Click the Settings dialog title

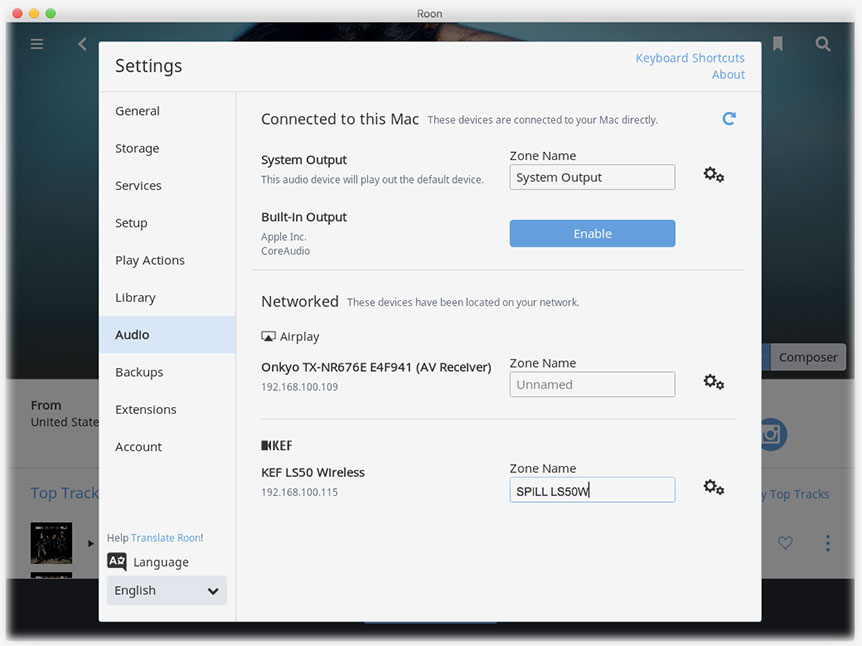[x=148, y=66]
